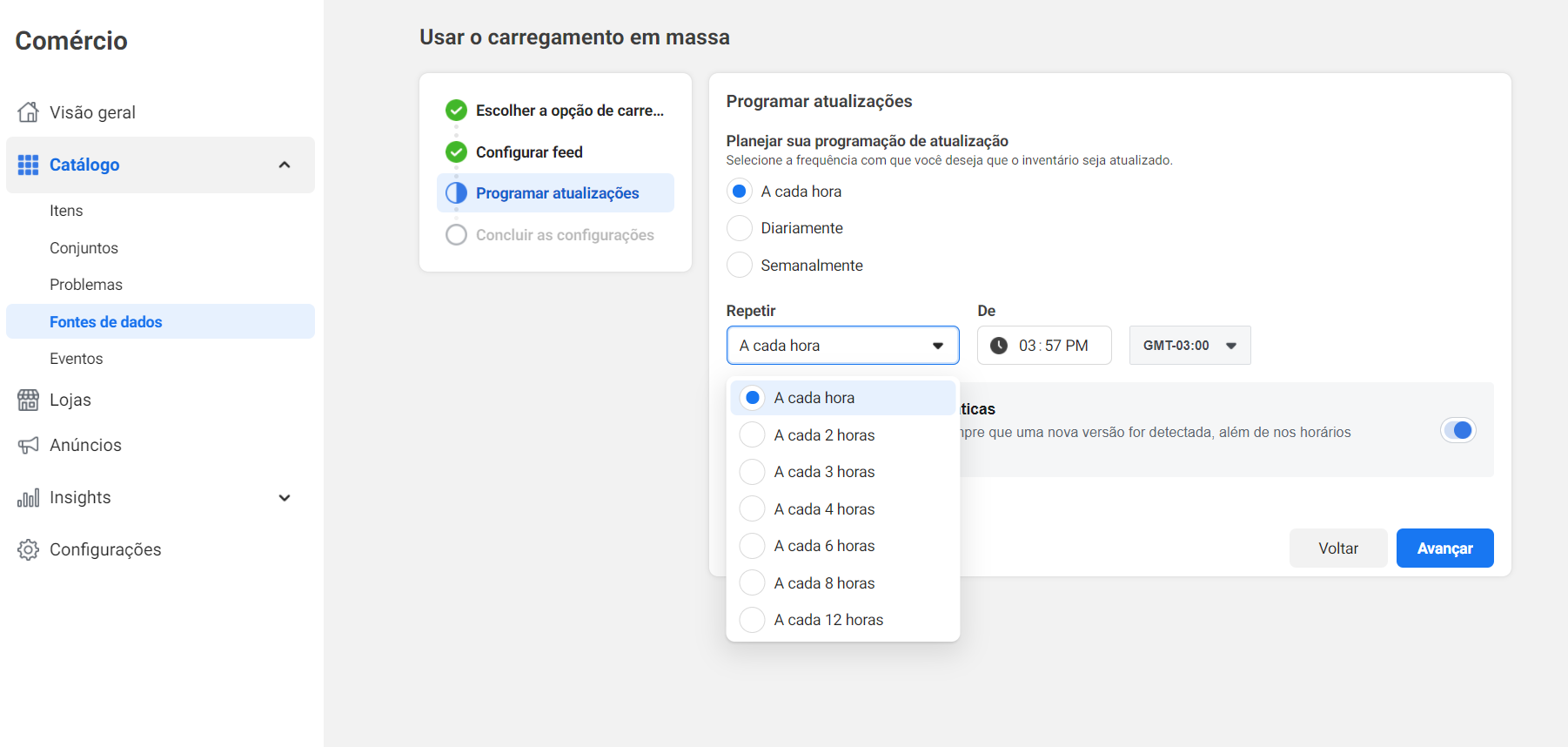Click green checkmark beside Configurar feed

[456, 152]
